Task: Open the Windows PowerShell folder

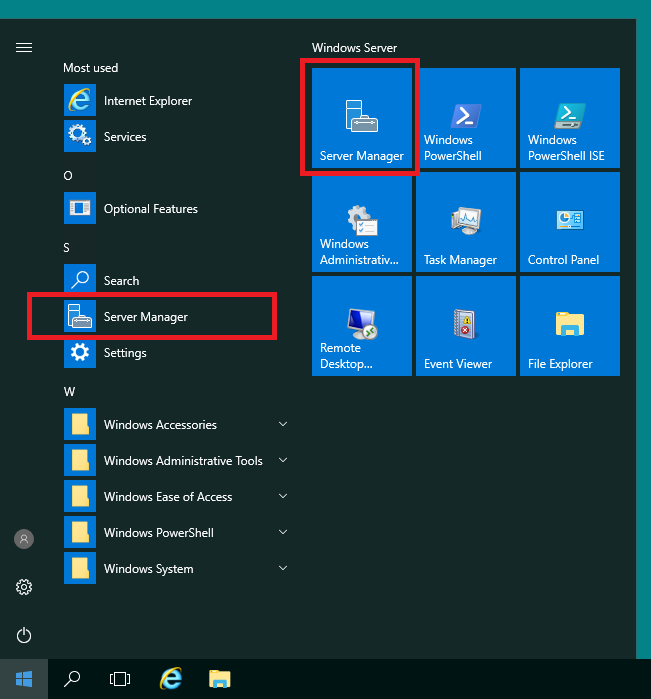Action: pos(175,533)
